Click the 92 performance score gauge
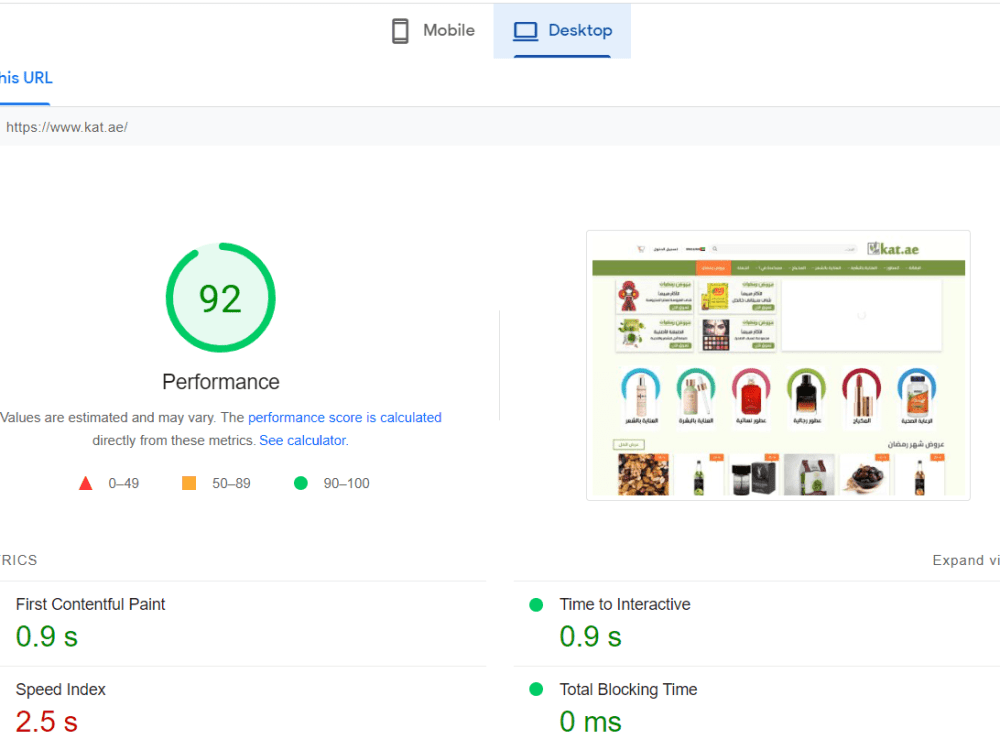Image resolution: width=1000 pixels, height=750 pixels. pos(221,297)
